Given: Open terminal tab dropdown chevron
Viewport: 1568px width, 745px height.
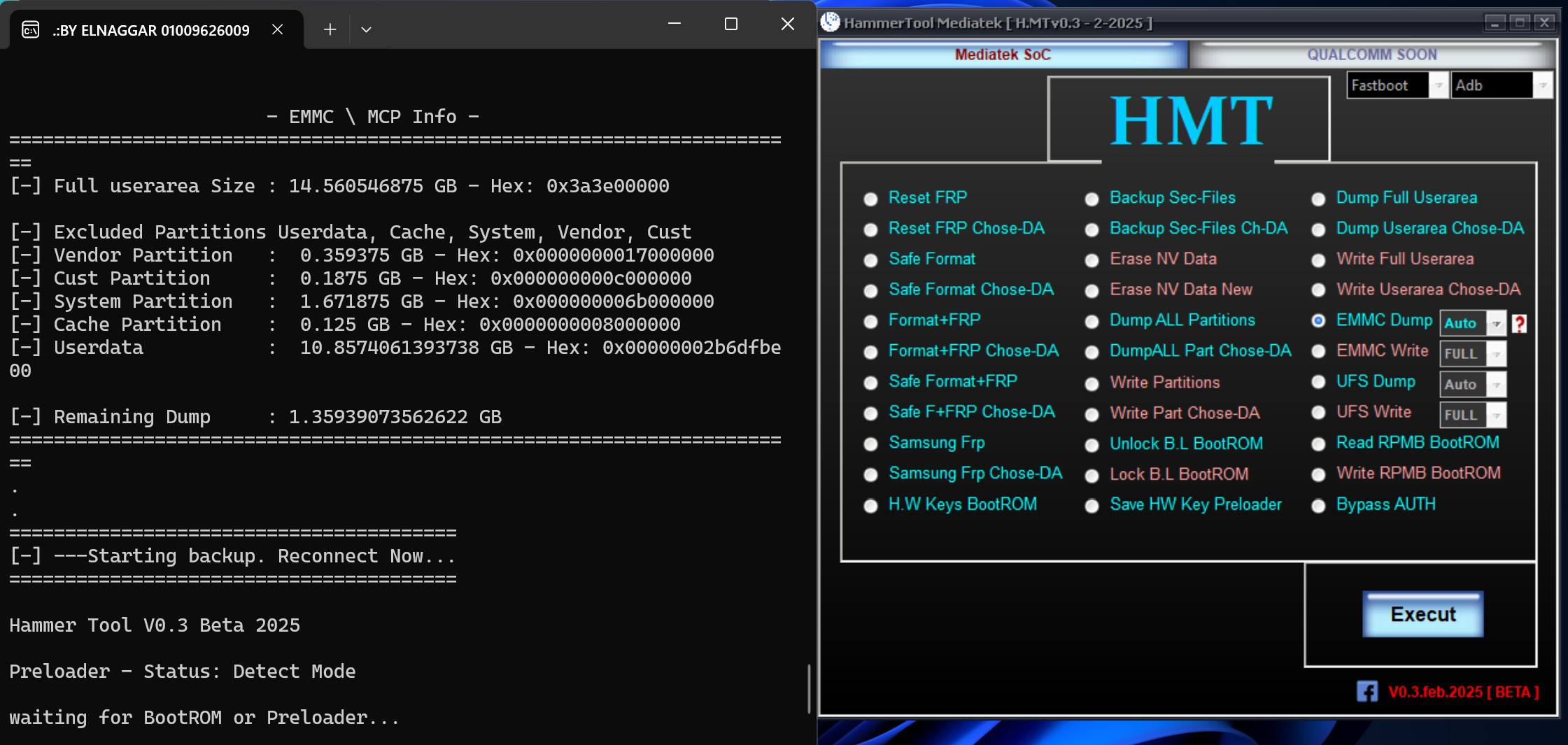Looking at the screenshot, I should tap(366, 29).
